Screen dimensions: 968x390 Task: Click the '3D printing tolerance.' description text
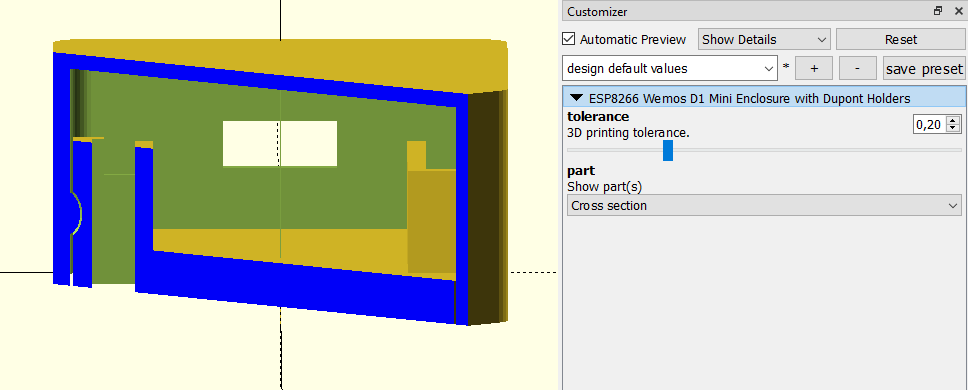628,132
